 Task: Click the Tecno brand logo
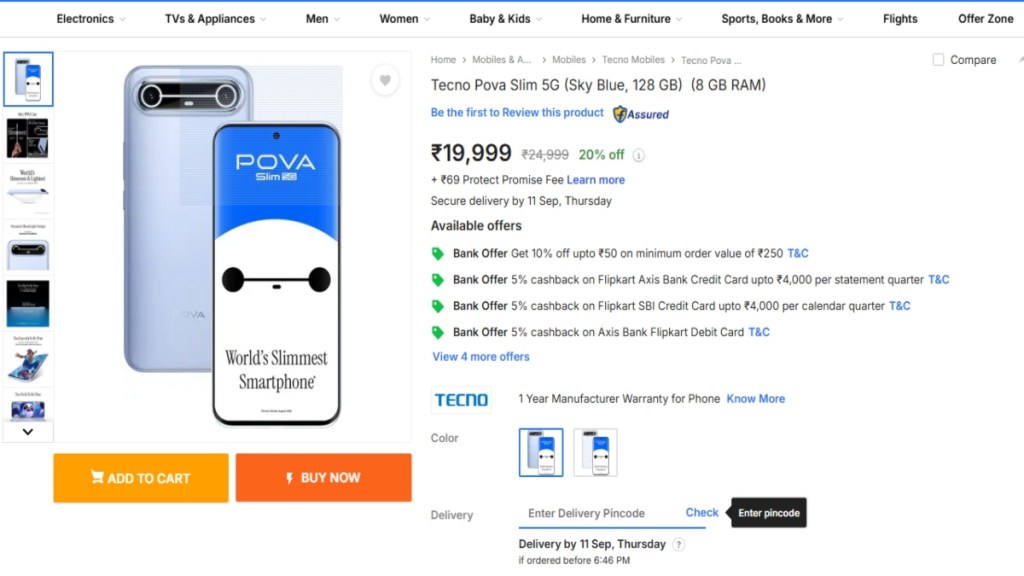pyautogui.click(x=461, y=400)
